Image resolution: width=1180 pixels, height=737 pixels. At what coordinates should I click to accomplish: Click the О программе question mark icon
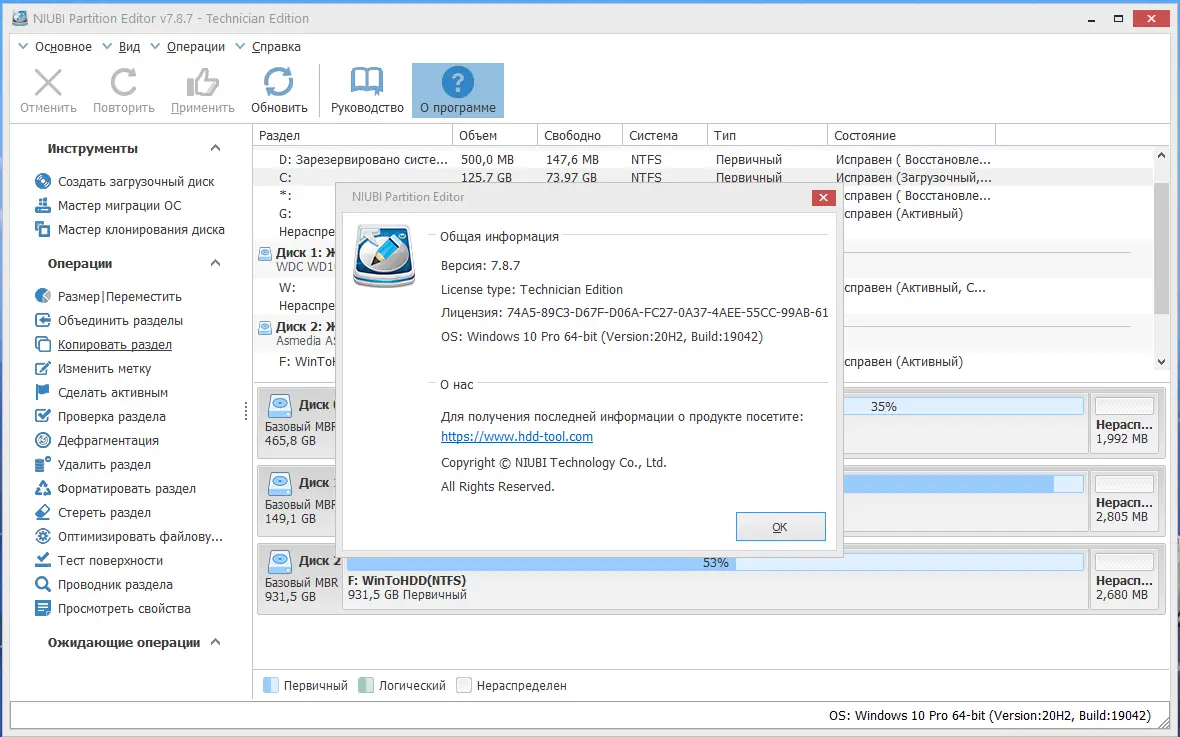coord(458,82)
